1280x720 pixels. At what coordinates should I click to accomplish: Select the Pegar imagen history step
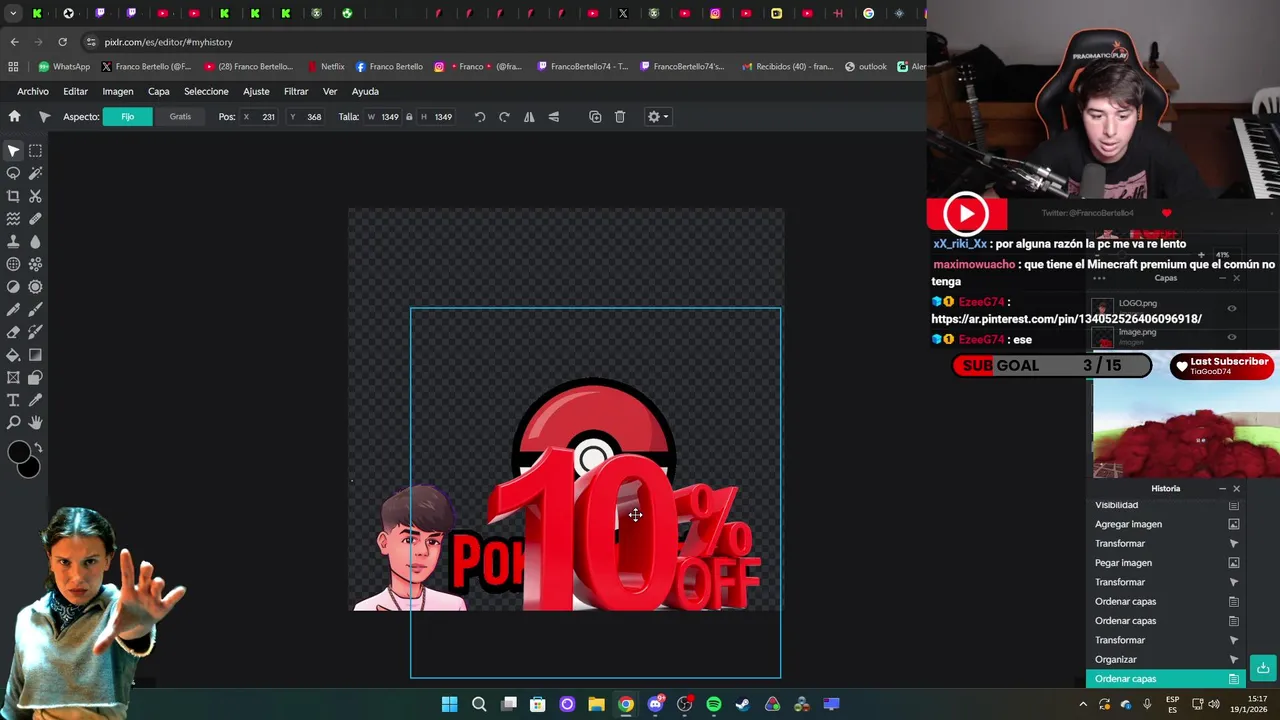[1165, 563]
